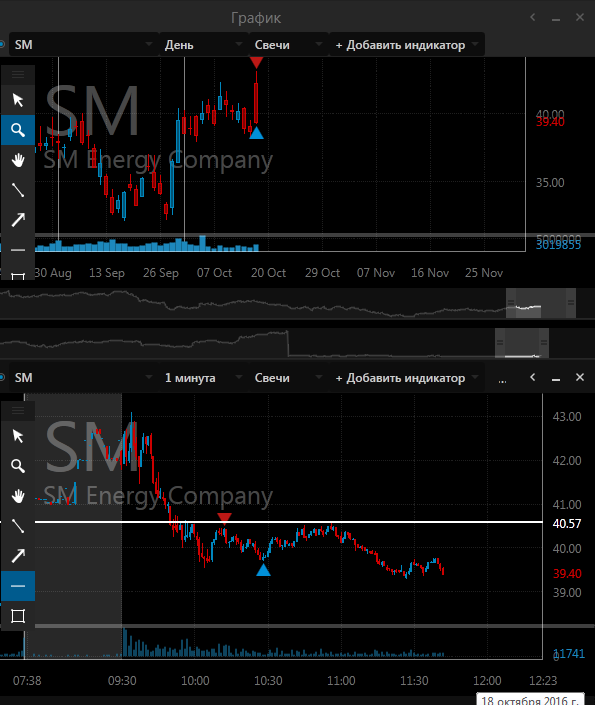Click the 40.57 horizontal line price label
The image size is (595, 705).
(567, 523)
